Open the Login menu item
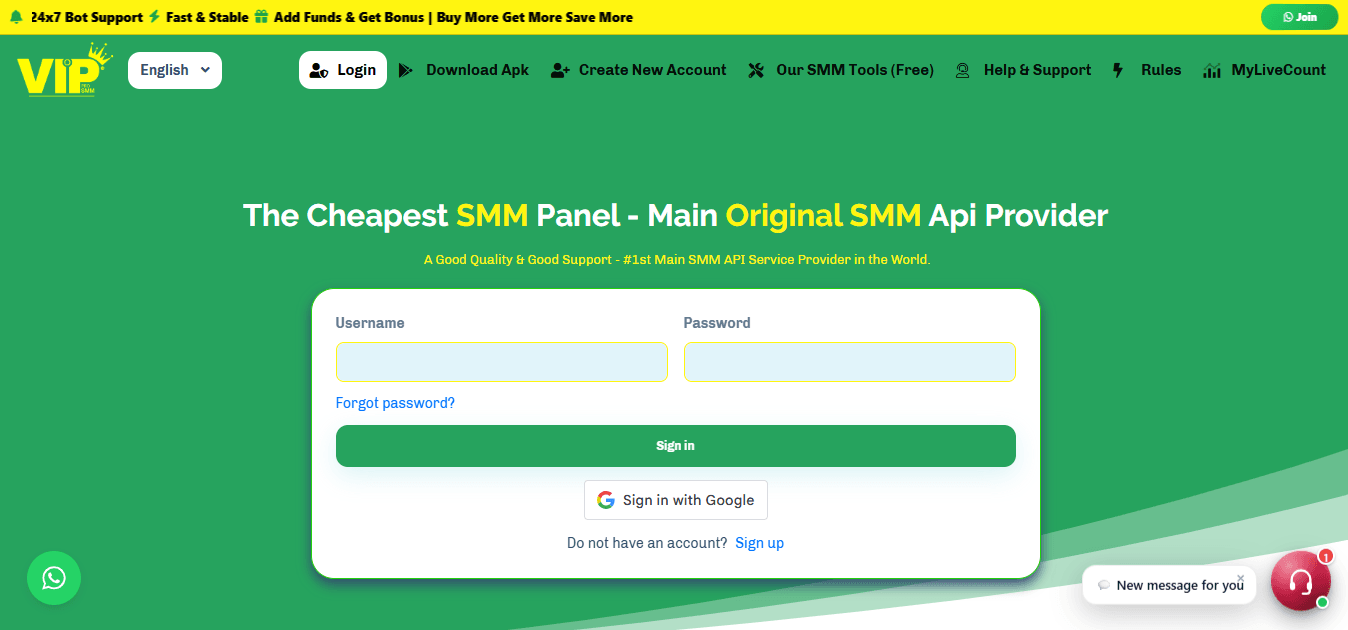 343,70
